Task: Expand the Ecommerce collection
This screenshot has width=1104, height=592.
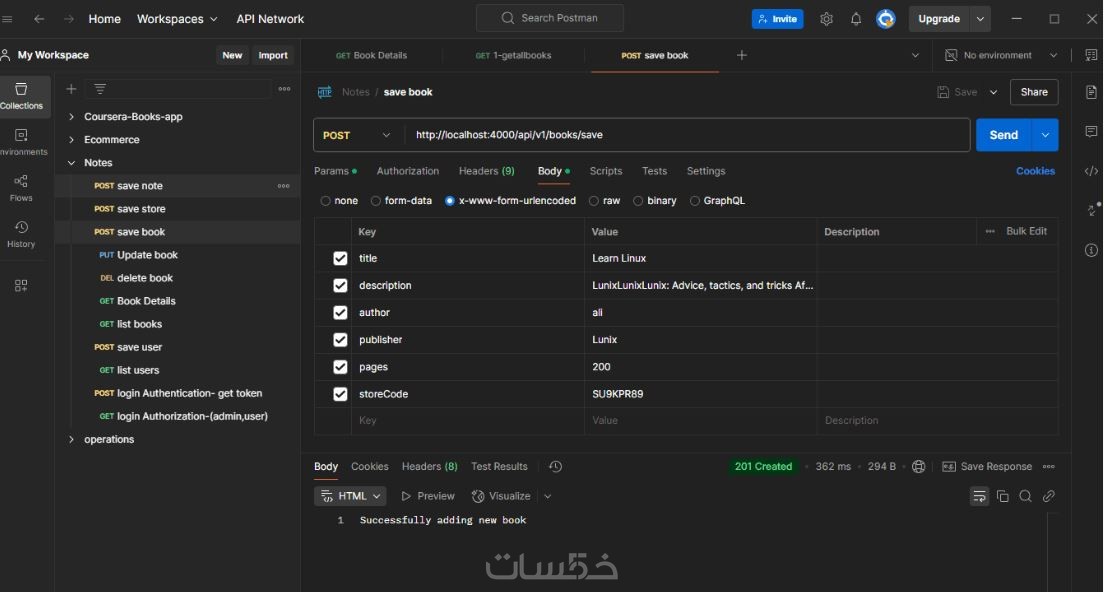Action: (x=71, y=140)
